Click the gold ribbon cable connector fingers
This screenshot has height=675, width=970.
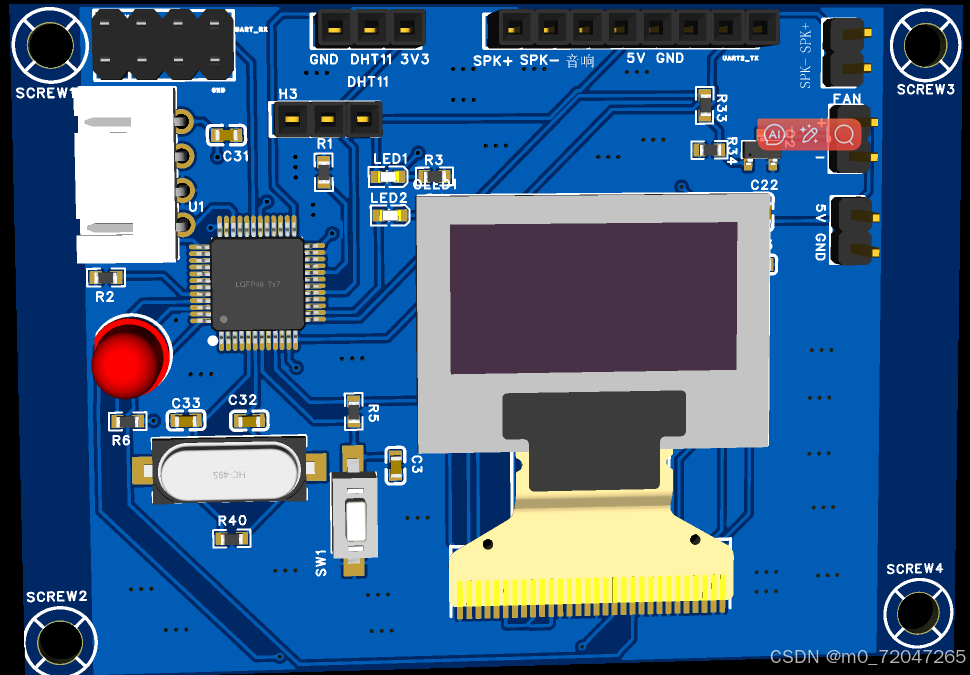(592, 590)
